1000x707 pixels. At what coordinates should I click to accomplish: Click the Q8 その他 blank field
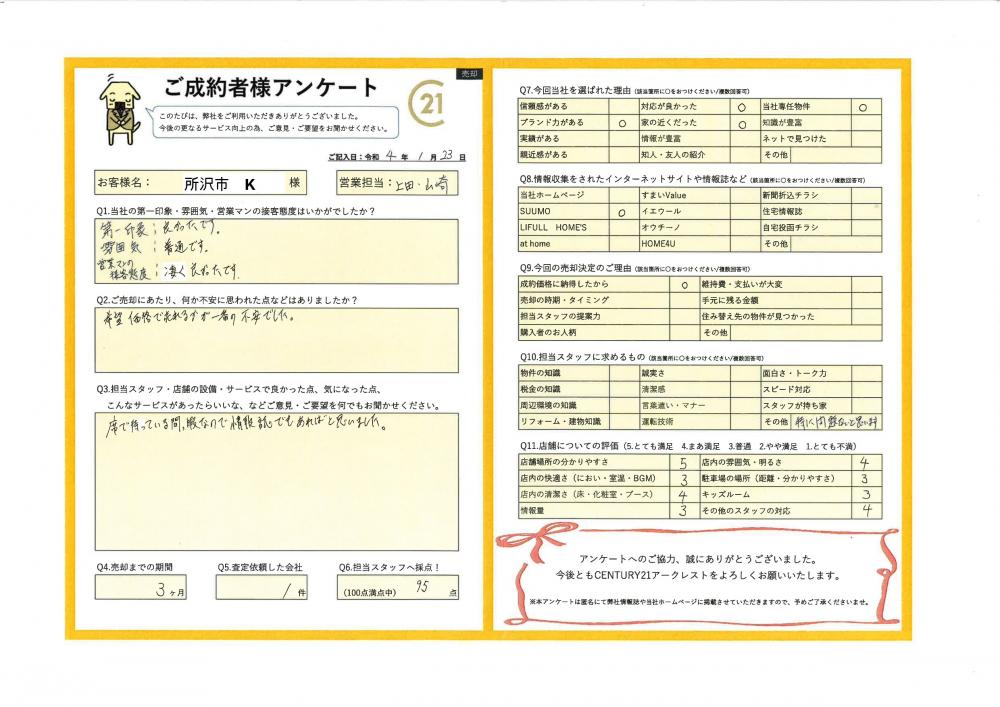coord(836,244)
